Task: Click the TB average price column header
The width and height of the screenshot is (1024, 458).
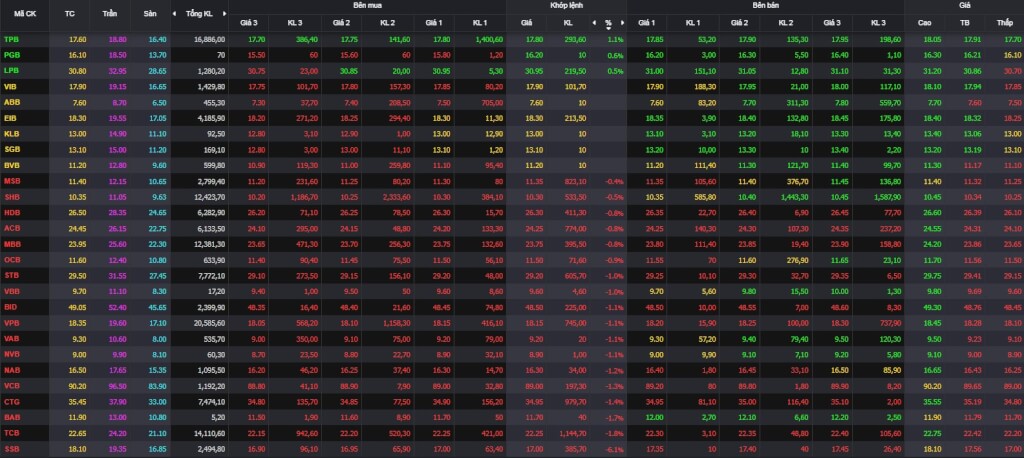Action: [x=965, y=23]
